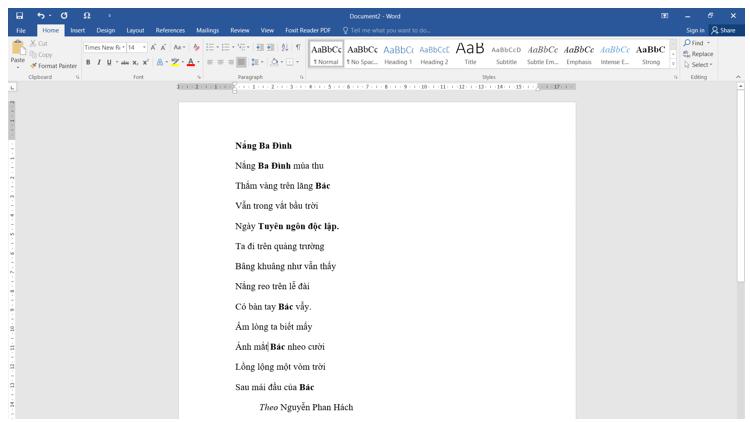Viewport: 750px width, 422px height.
Task: Toggle italic formatting
Action: [x=99, y=62]
